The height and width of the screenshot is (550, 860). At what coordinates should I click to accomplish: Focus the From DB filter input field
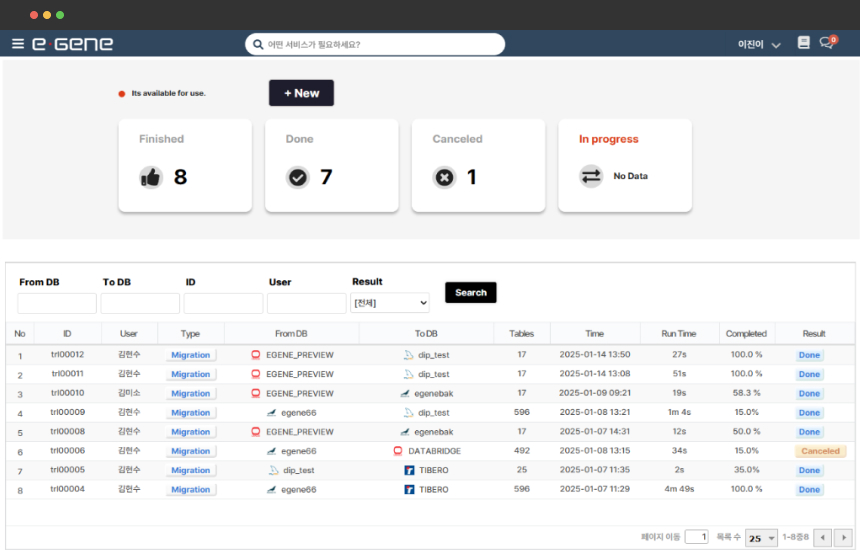[x=57, y=303]
